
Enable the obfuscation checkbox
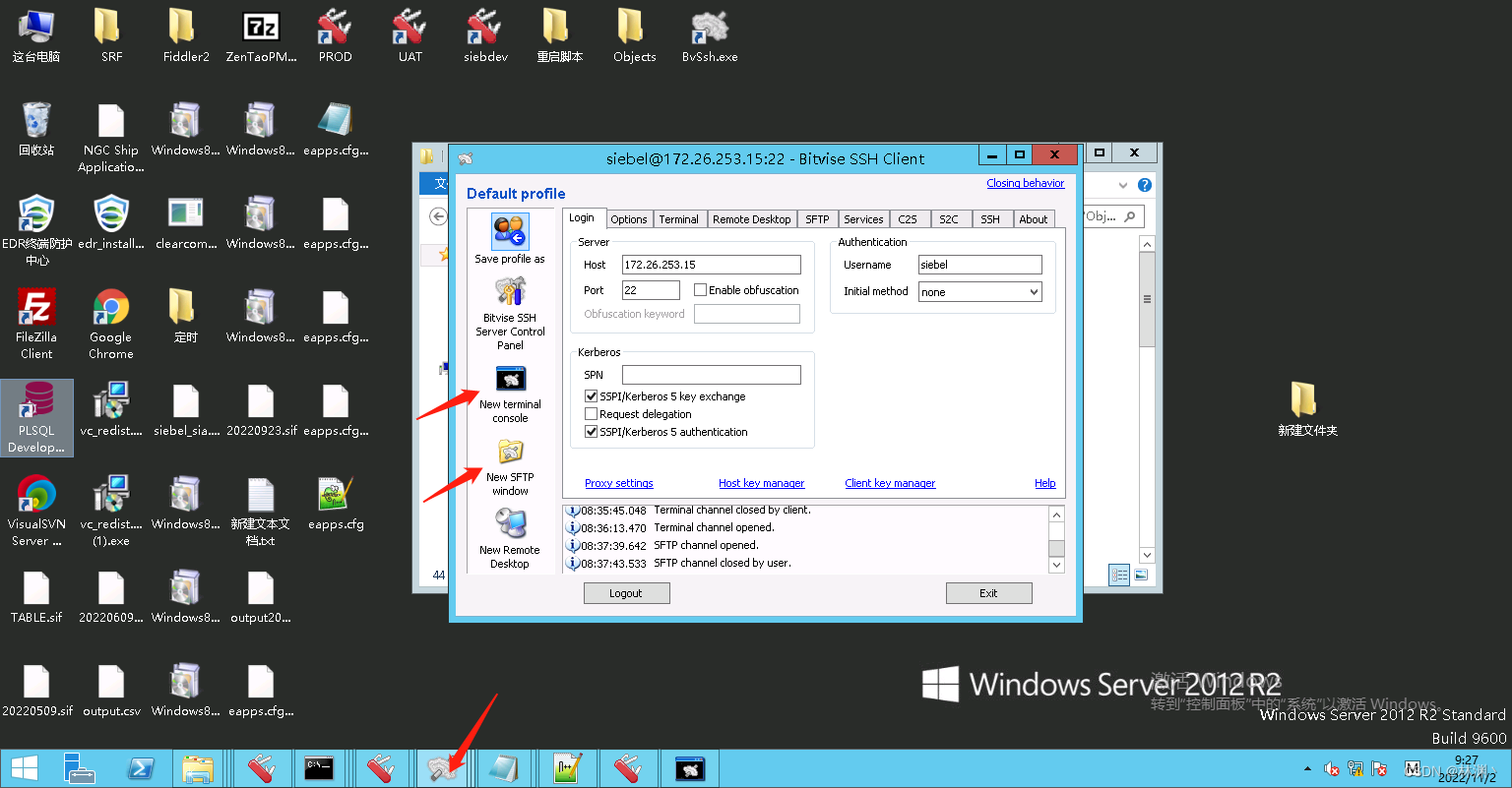700,290
